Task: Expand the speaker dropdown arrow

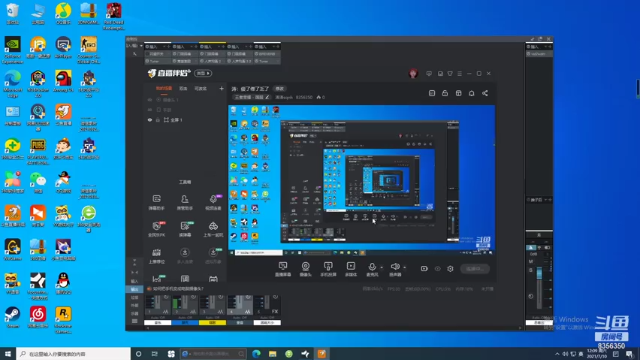Action: click(x=404, y=268)
